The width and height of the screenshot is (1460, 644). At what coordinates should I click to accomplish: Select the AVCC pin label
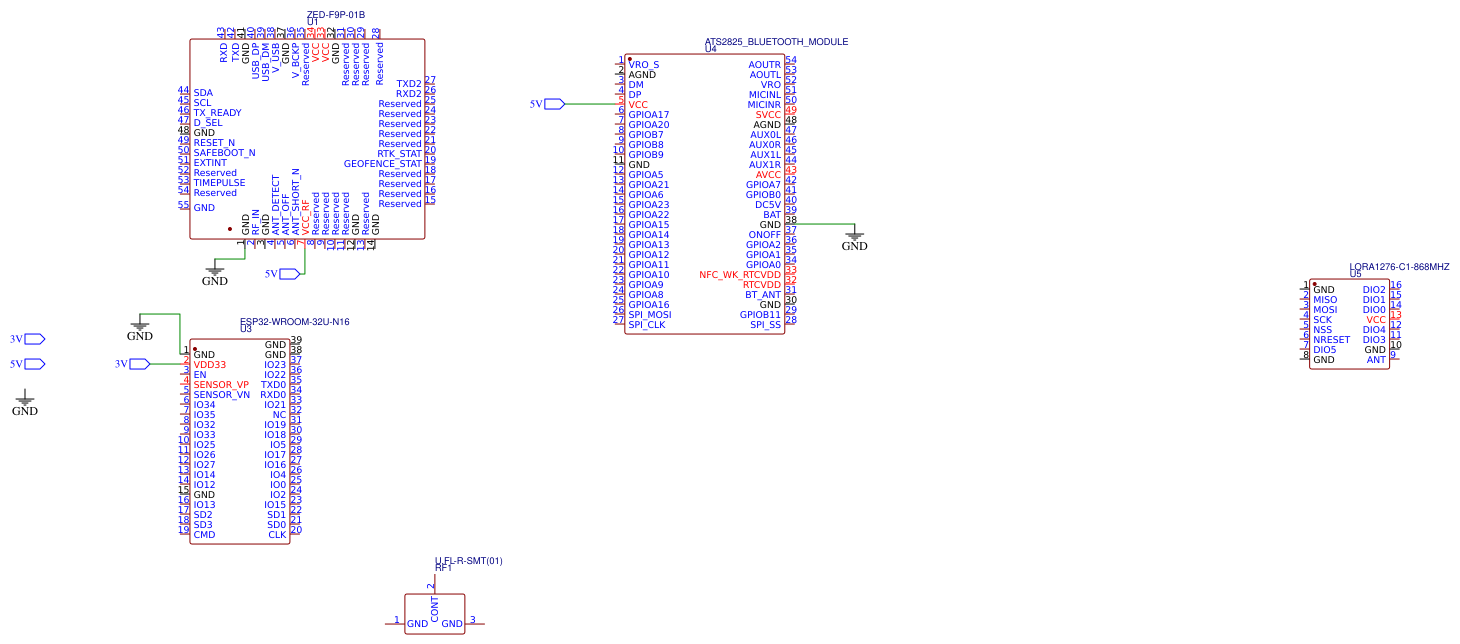tap(768, 175)
